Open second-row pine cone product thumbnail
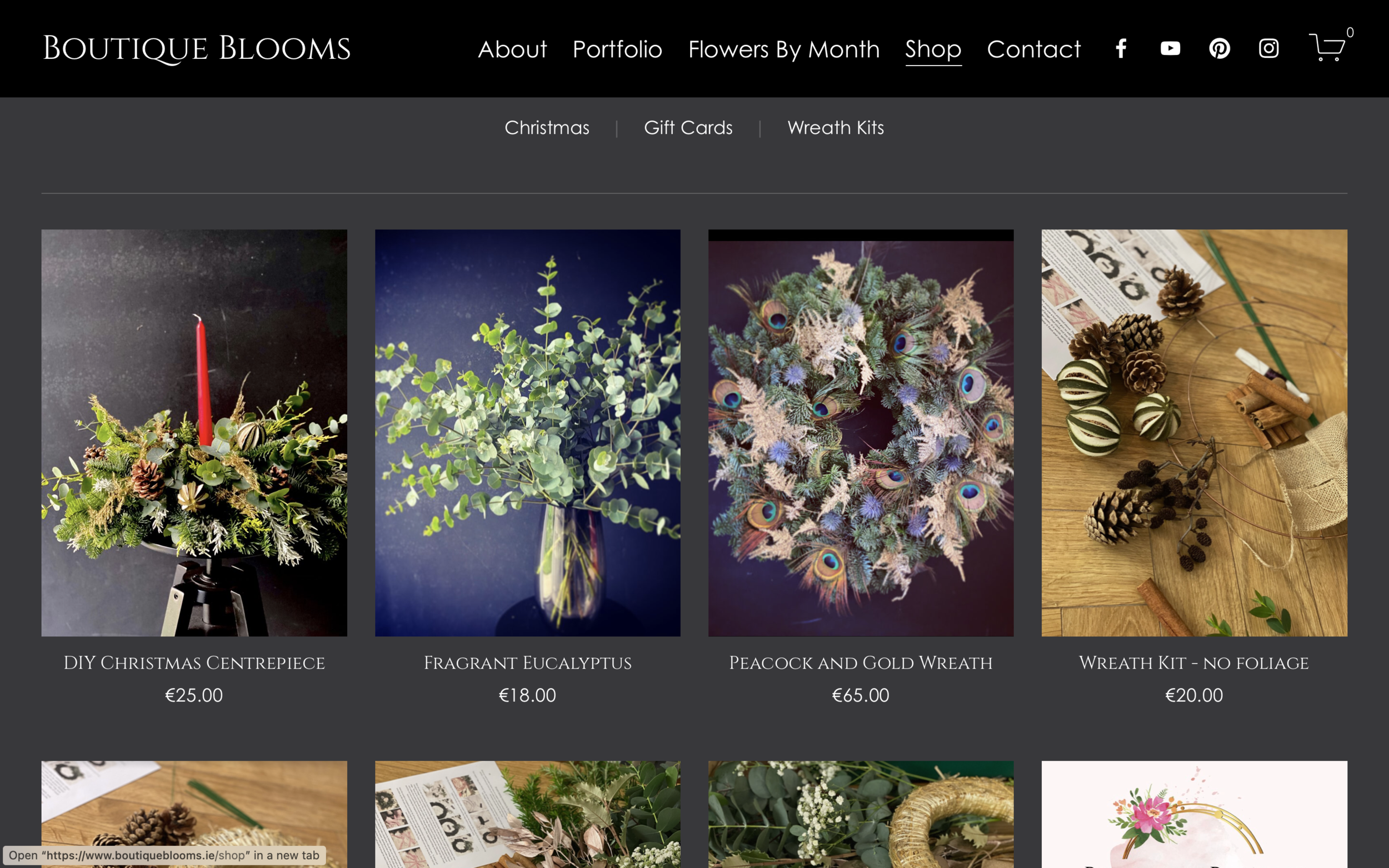The height and width of the screenshot is (868, 1389). click(194, 815)
